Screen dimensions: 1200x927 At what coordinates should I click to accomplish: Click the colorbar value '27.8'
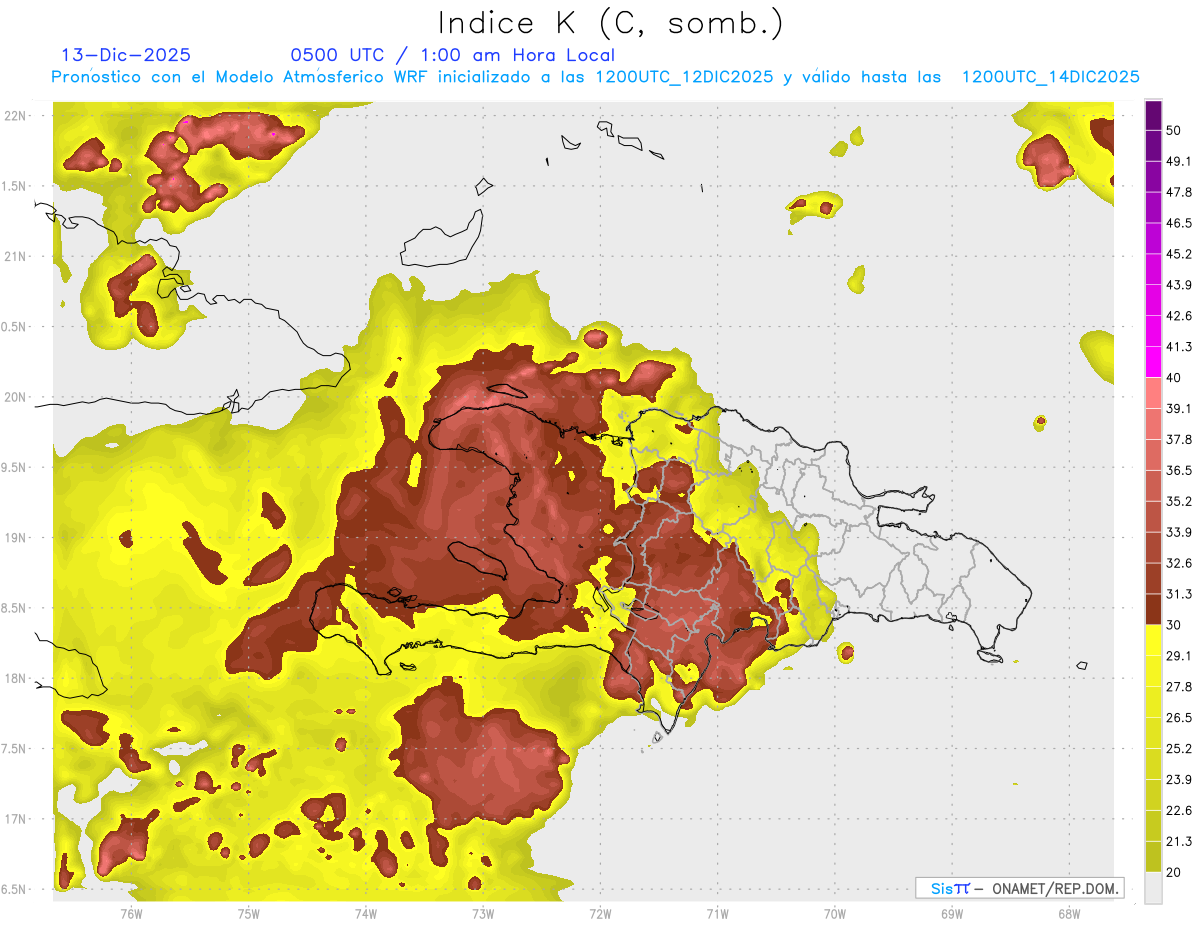1179,687
